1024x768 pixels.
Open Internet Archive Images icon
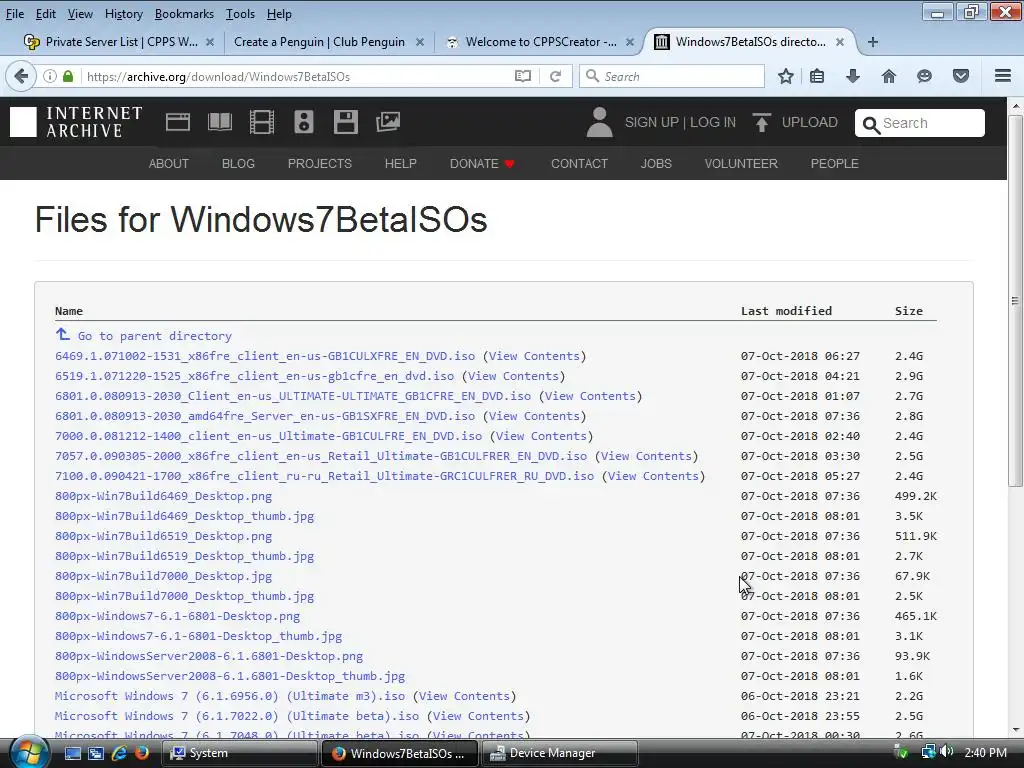388,122
